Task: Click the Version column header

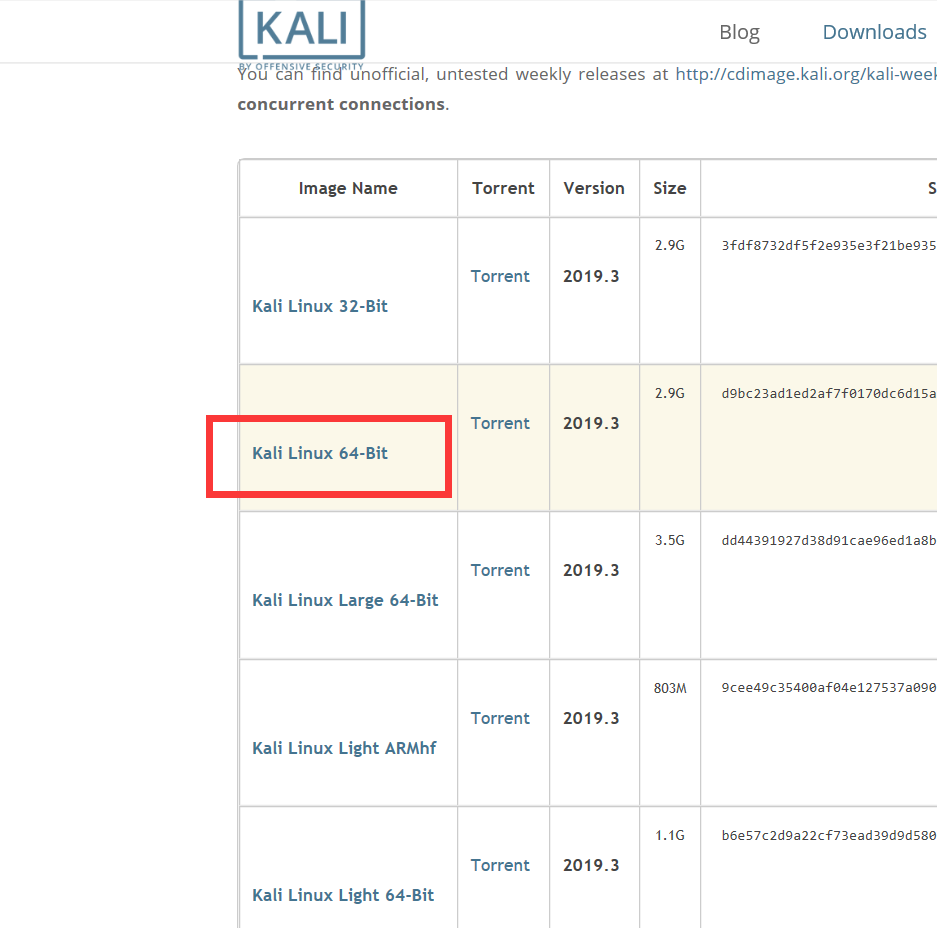Action: pyautogui.click(x=594, y=188)
